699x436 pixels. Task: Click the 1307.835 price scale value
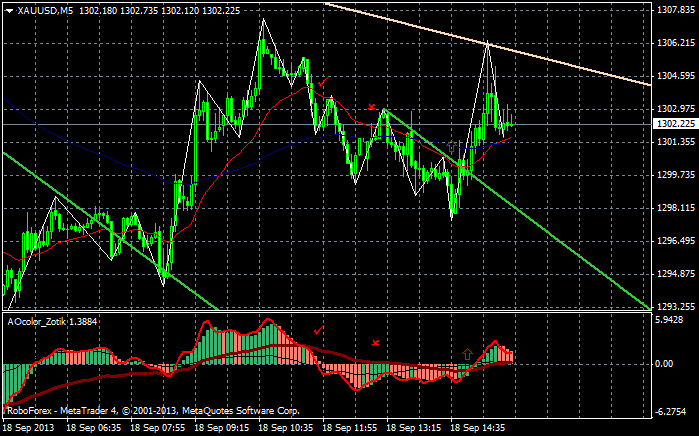[x=676, y=10]
